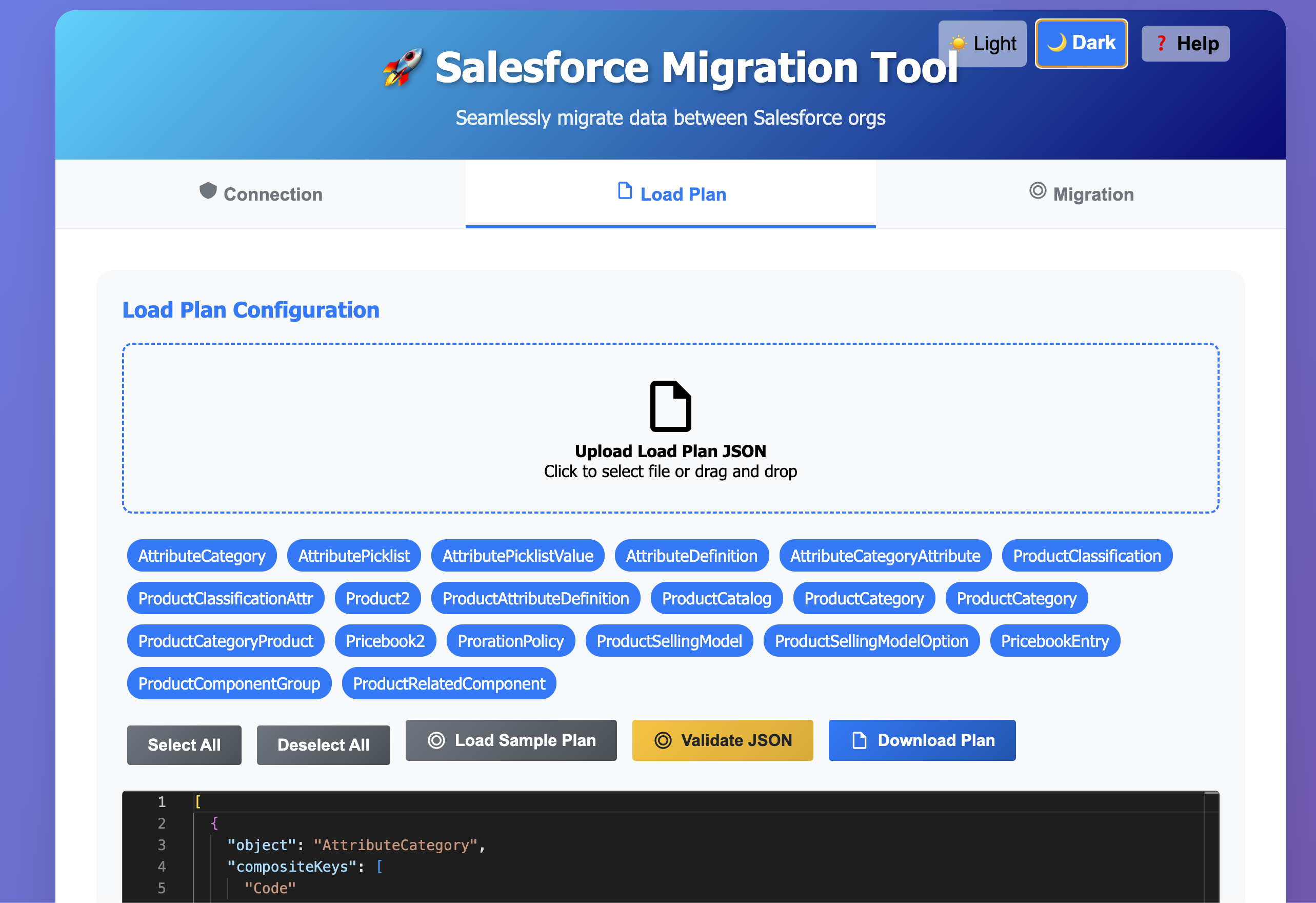The width and height of the screenshot is (1316, 903).
Task: Toggle the ProductRelatedComponent chip
Action: 448,683
